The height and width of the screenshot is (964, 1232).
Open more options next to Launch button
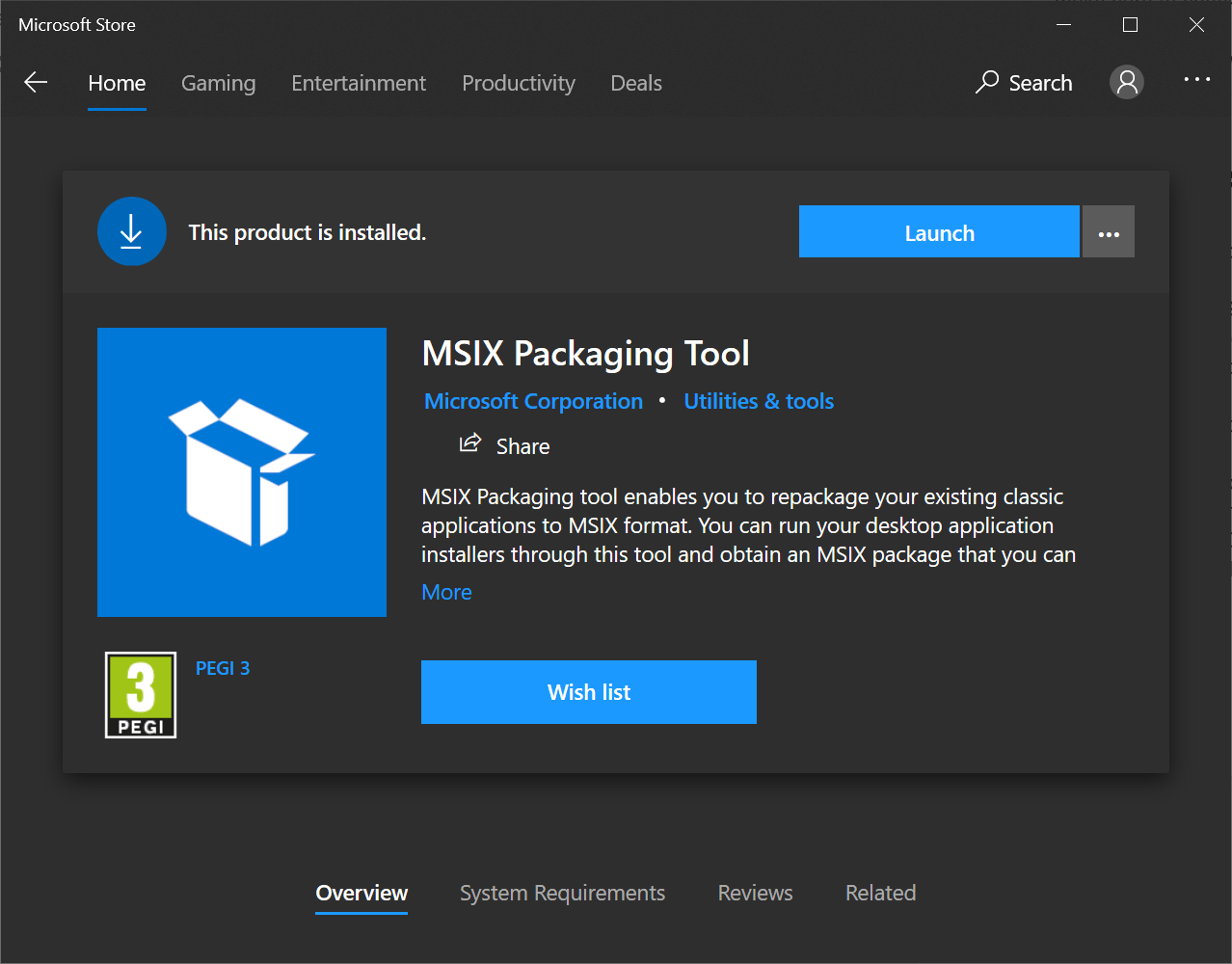tap(1108, 231)
